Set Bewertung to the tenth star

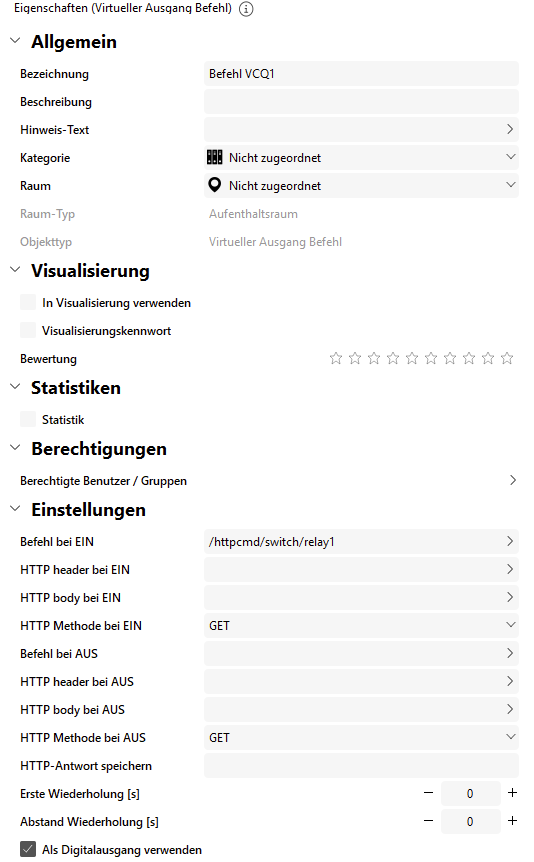[x=507, y=358]
